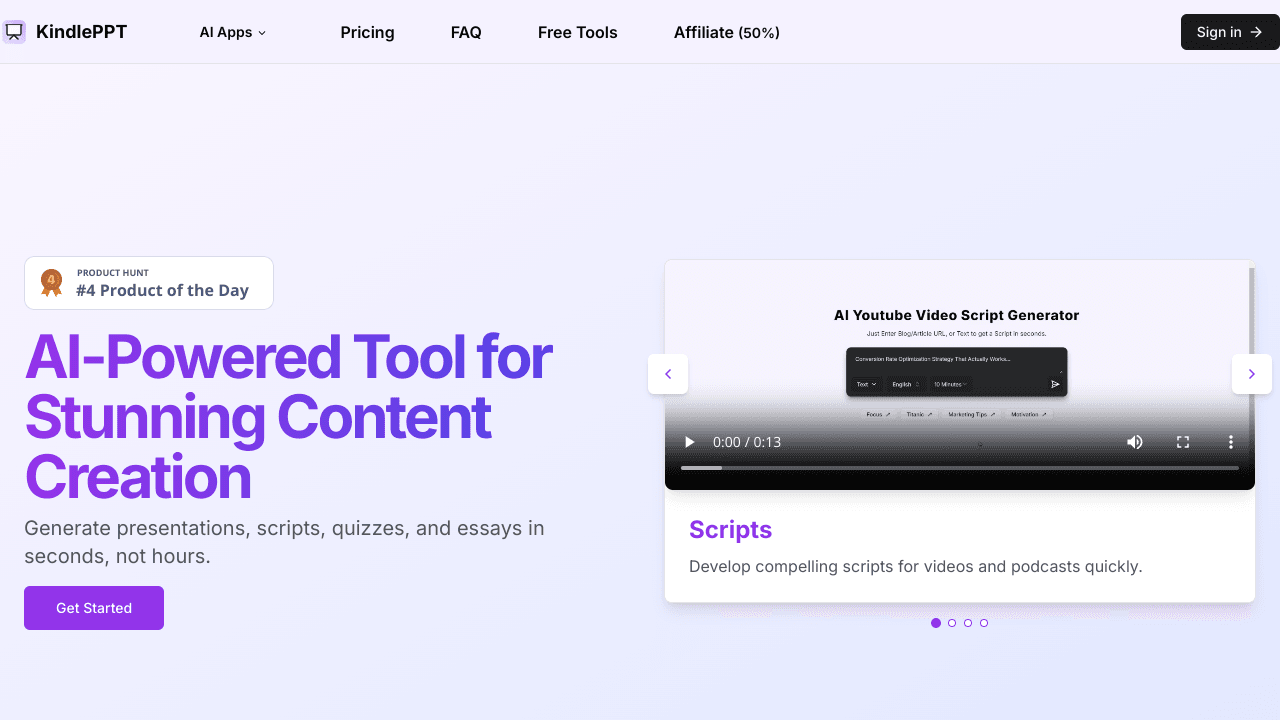Click the Text dropdown in the video preview
The width and height of the screenshot is (1280, 720).
point(865,384)
